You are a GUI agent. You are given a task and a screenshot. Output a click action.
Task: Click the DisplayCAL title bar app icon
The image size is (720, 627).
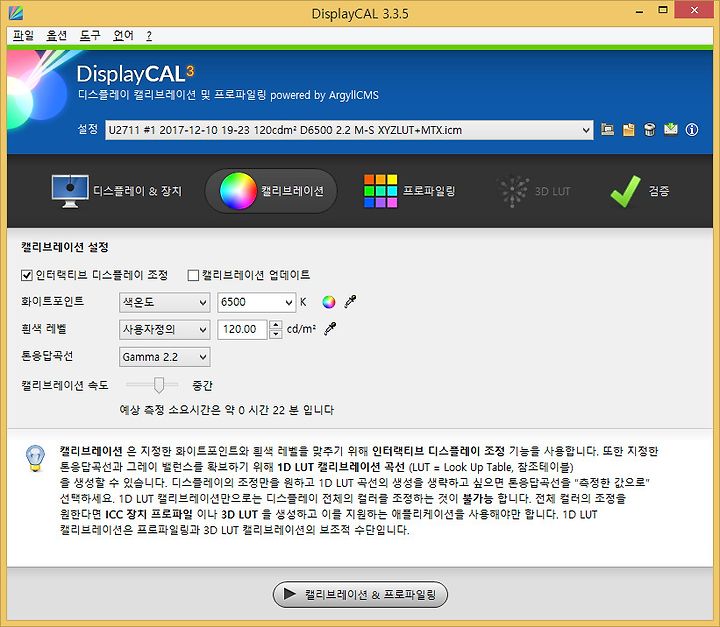pos(15,13)
